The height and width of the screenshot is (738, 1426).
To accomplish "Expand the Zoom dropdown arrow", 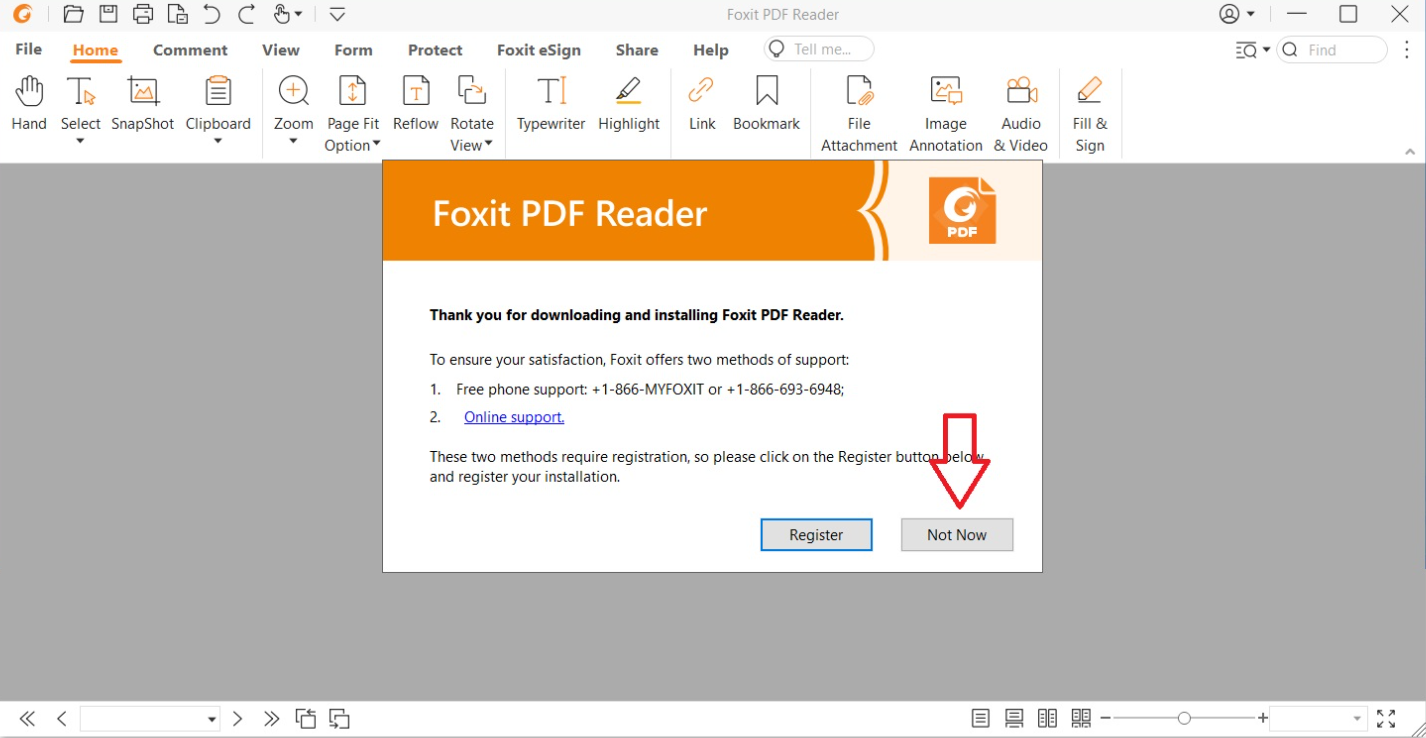I will [x=293, y=141].
